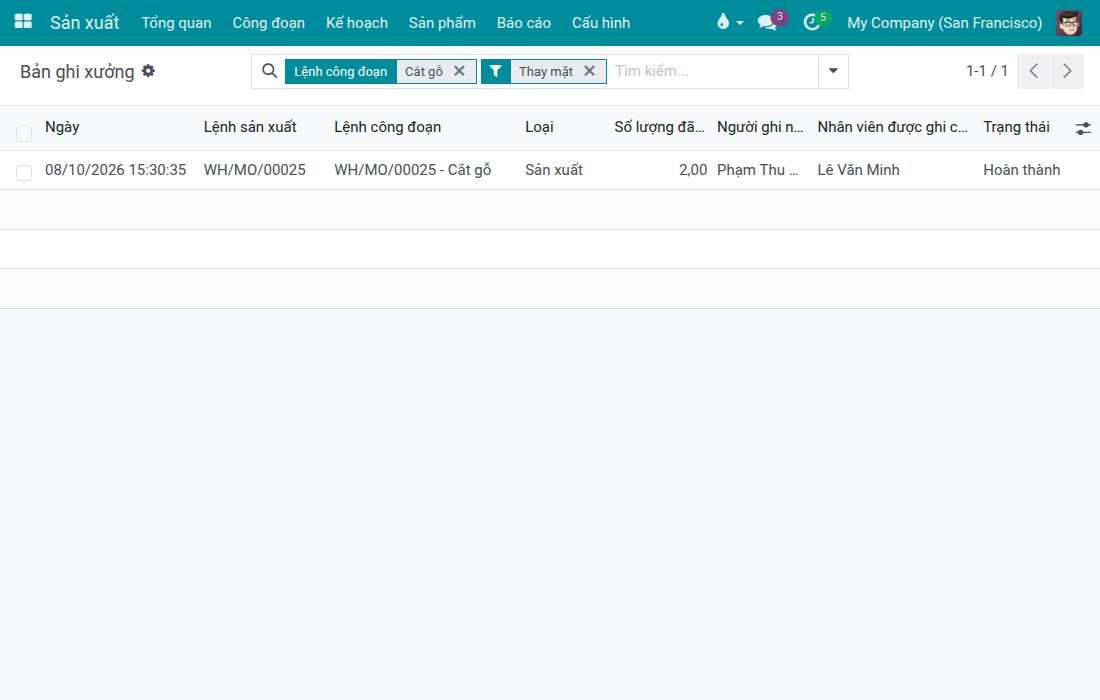Viewport: 1100px width, 700px height.
Task: Check the WH/MO/00025 row checkbox
Action: coord(24,173)
